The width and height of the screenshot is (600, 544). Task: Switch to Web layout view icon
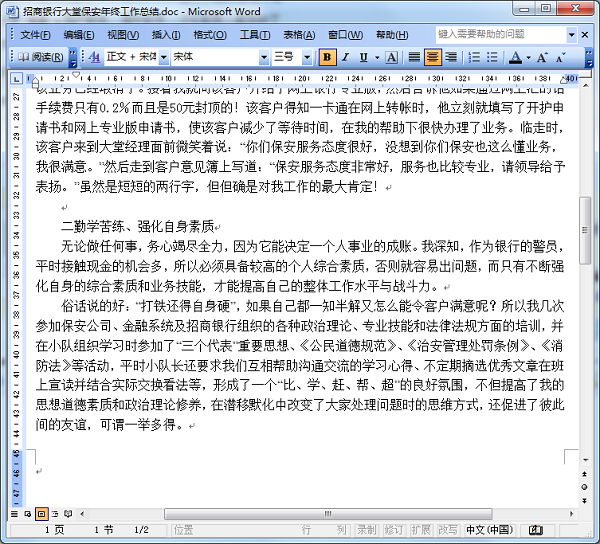(28, 514)
